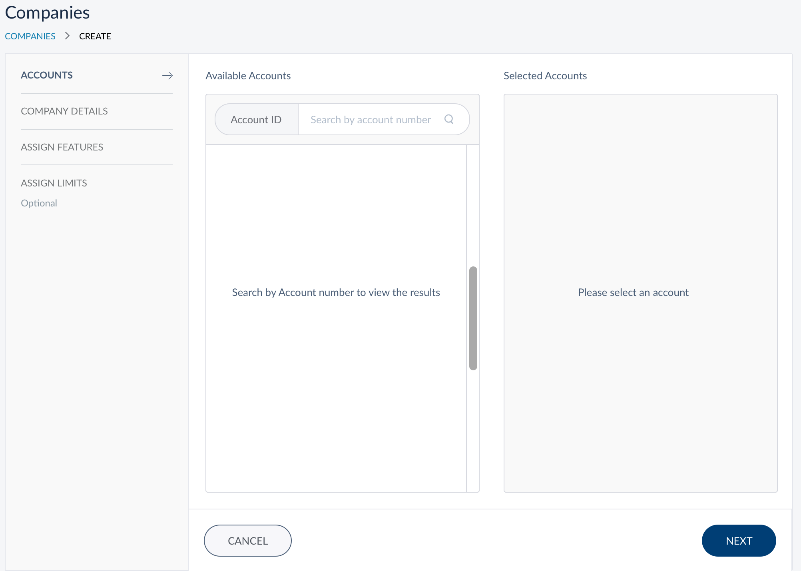Click the Optional label under ASSIGN LIMITS

[39, 203]
